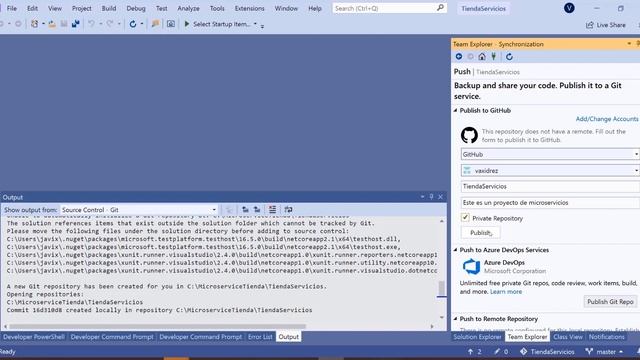Pin the Output window auto-hide
Image resolution: width=640 pixels, height=360 pixels.
tap(431, 197)
